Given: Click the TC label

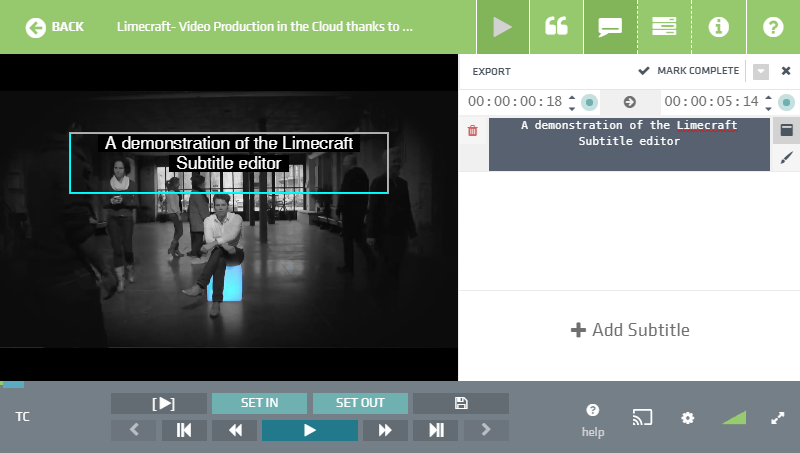Looking at the screenshot, I should [22, 417].
